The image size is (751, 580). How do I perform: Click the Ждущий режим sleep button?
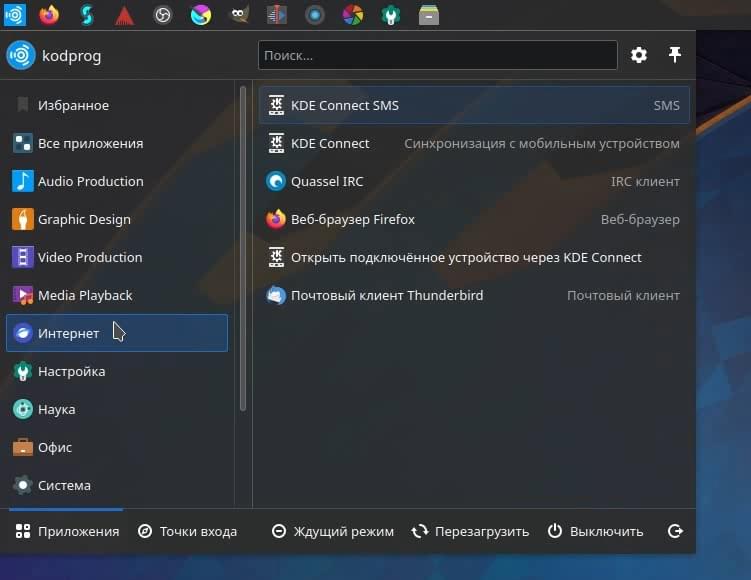pos(332,531)
